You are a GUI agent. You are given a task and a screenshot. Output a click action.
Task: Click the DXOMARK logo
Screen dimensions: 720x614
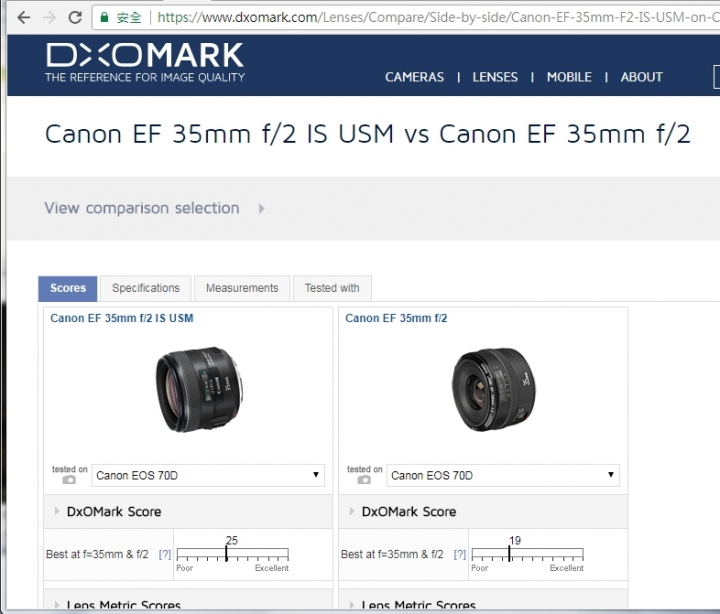tap(145, 62)
